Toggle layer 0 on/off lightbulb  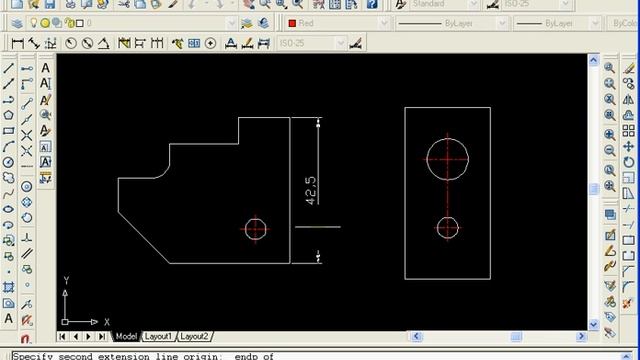point(34,23)
